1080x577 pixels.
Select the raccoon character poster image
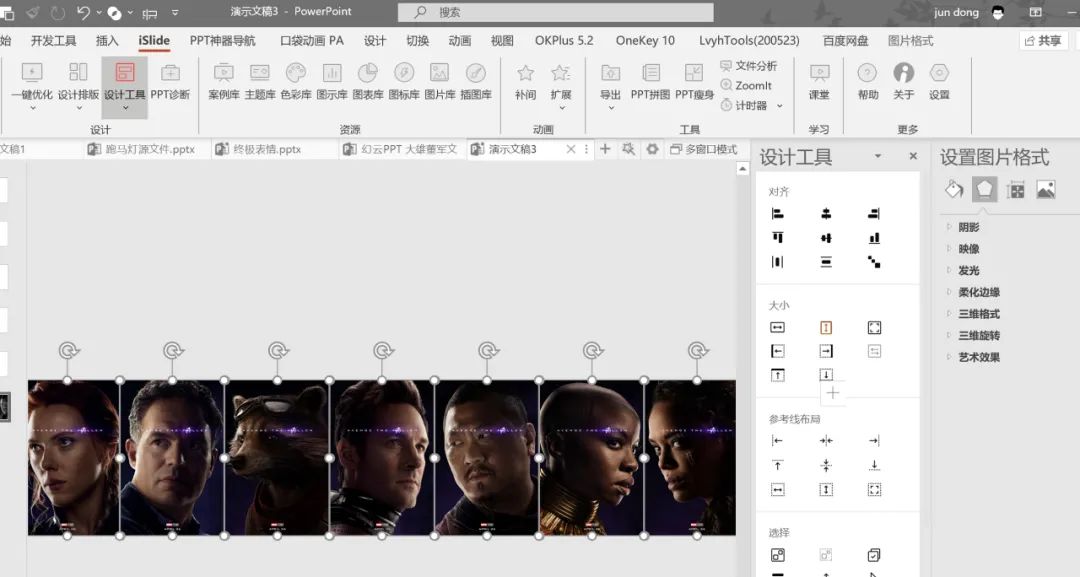(x=277, y=458)
